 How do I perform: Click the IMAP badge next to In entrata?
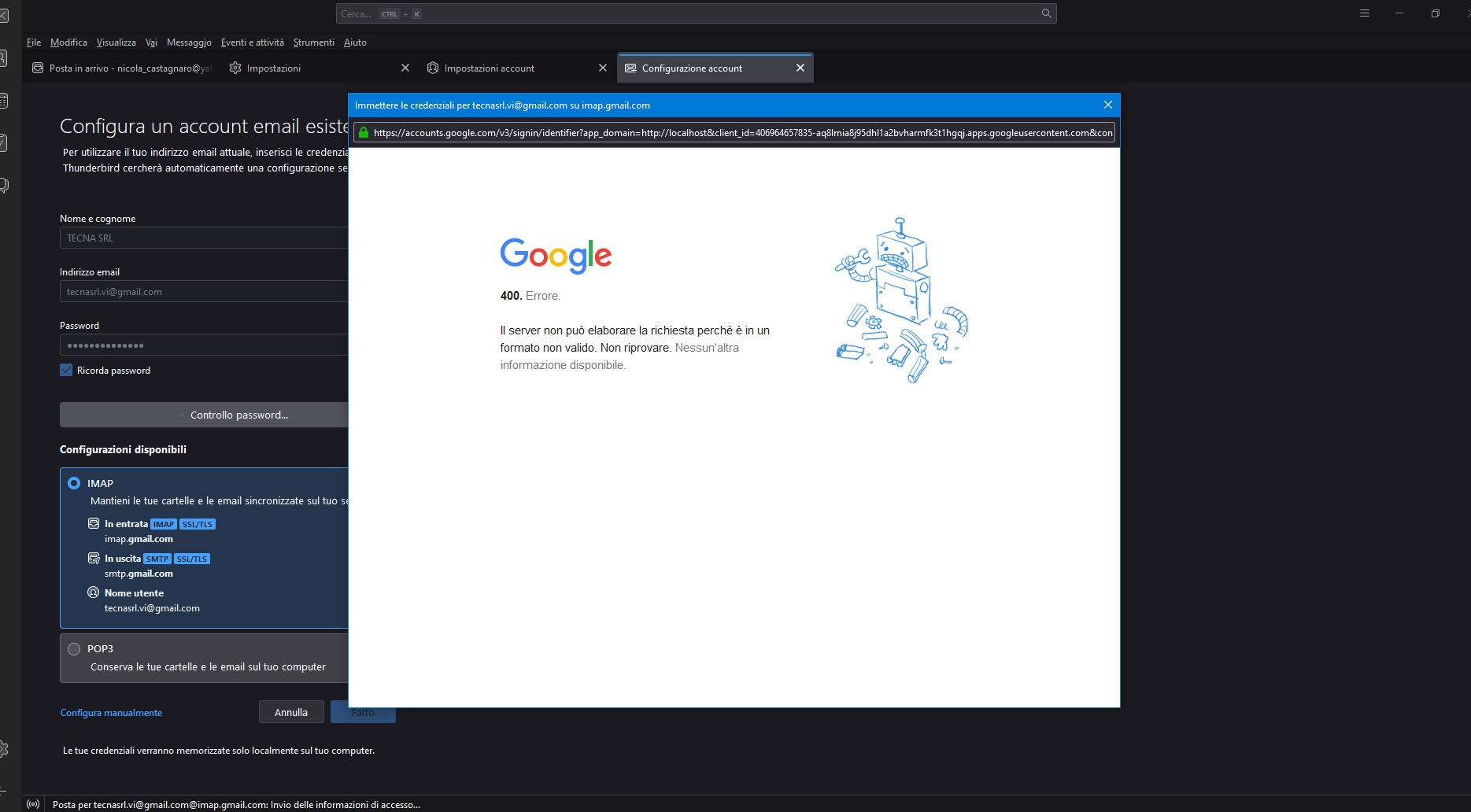(164, 524)
